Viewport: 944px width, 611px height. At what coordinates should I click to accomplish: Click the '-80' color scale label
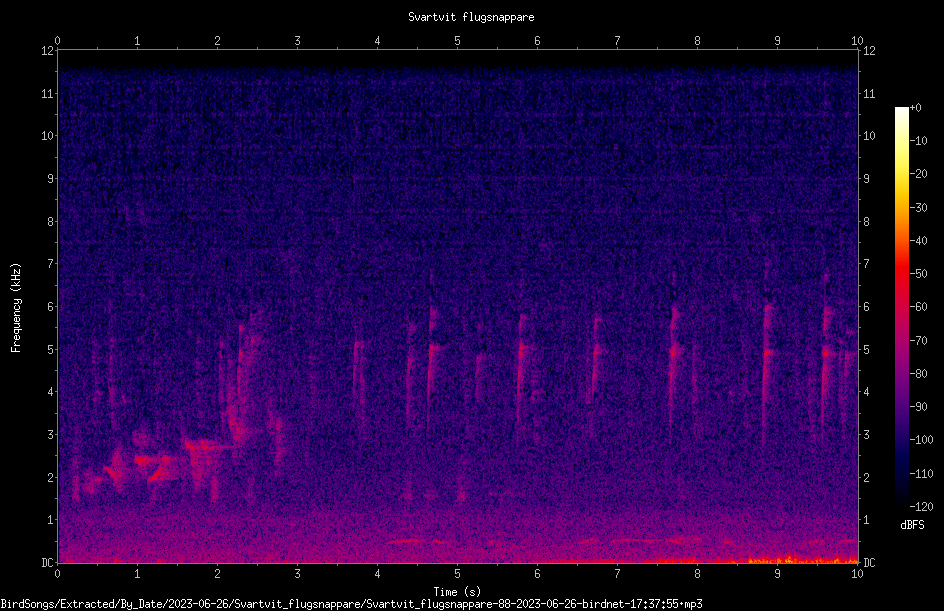918,374
